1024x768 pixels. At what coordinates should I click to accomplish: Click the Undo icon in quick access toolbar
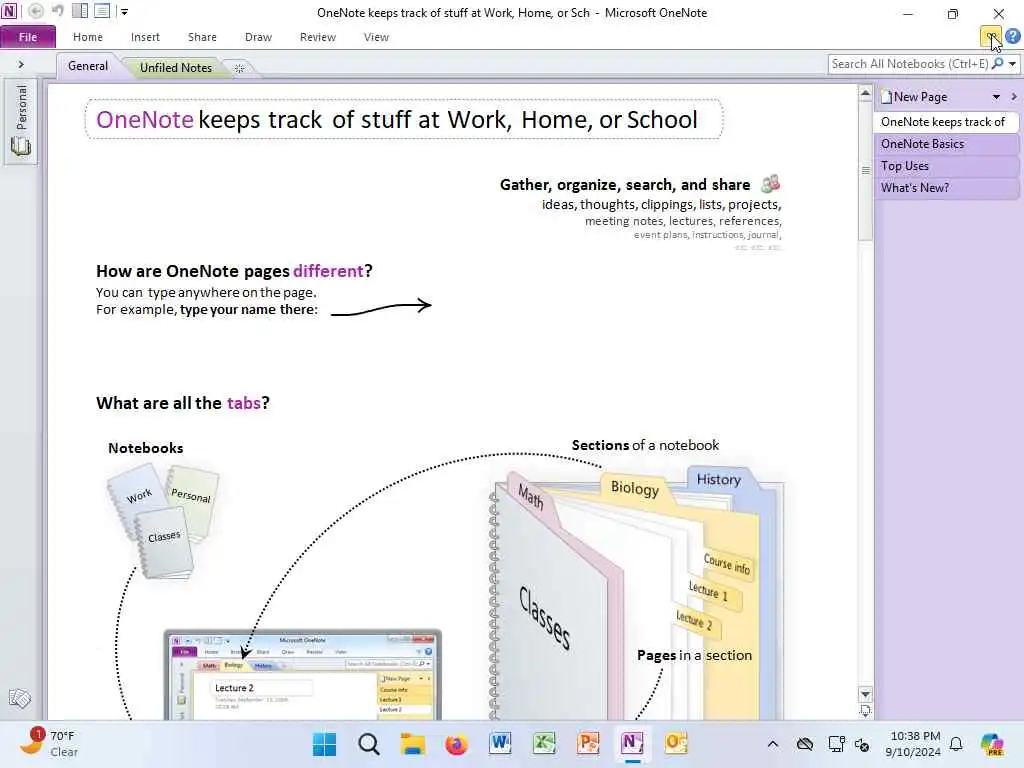(58, 11)
